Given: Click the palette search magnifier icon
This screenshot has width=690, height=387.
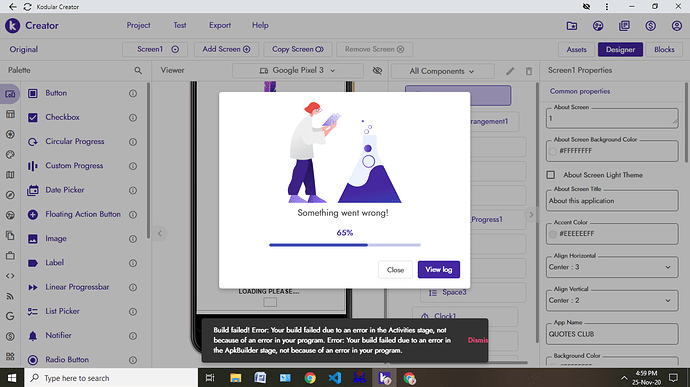Looking at the screenshot, I should pos(138,70).
